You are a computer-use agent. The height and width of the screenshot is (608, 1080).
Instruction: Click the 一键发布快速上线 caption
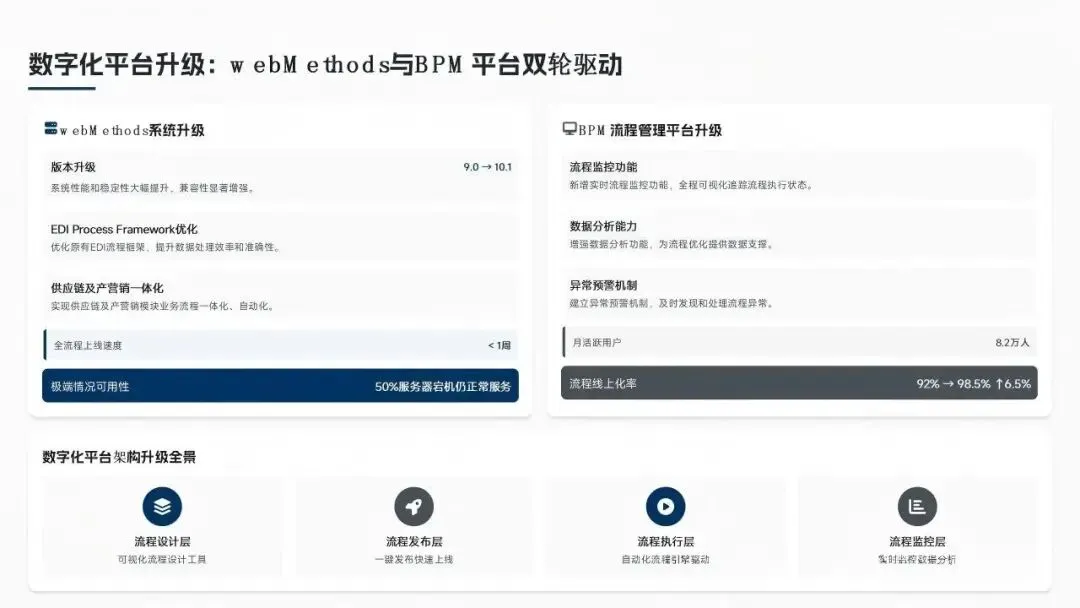point(414,559)
